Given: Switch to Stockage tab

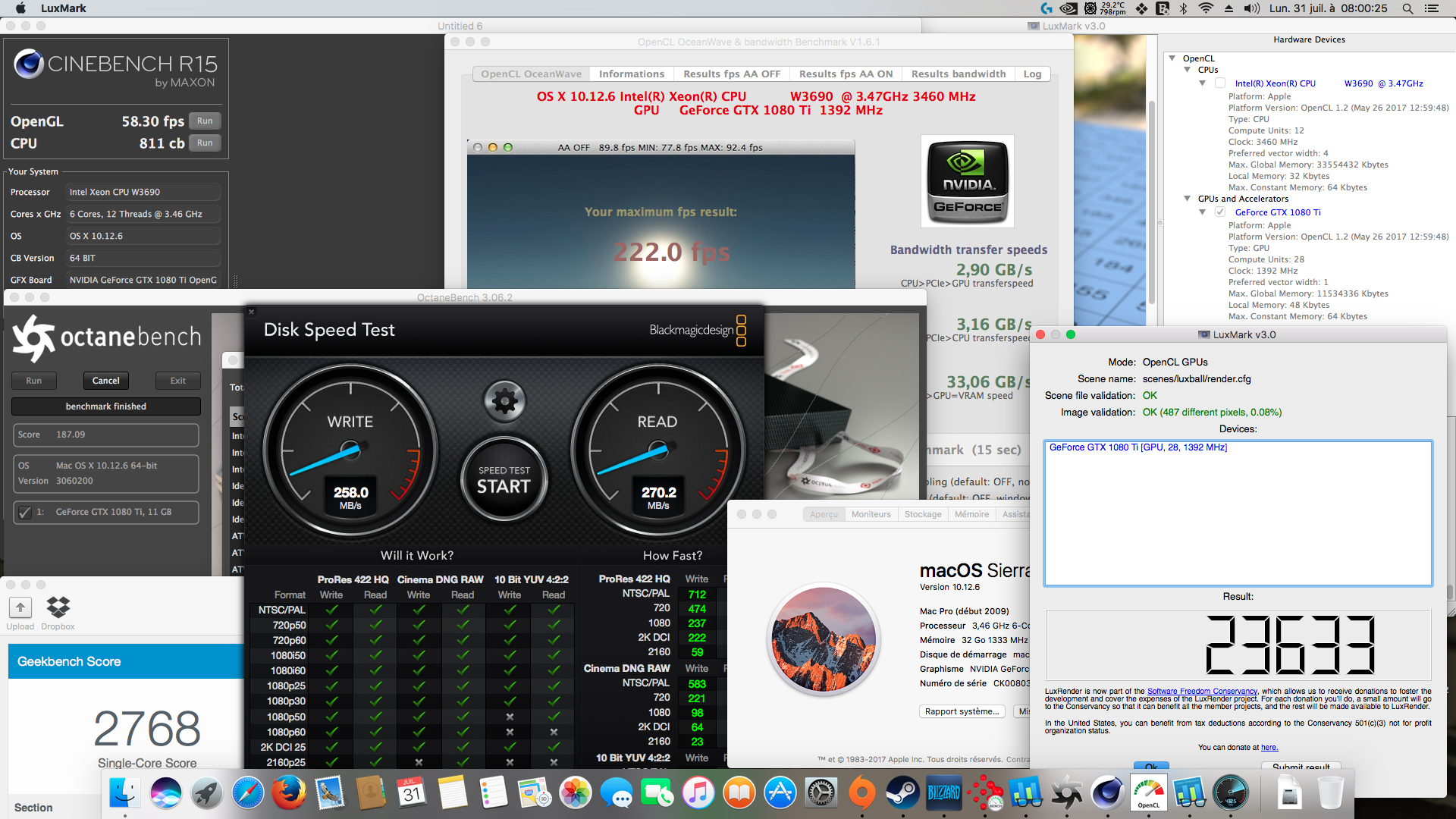Looking at the screenshot, I should pos(923,514).
